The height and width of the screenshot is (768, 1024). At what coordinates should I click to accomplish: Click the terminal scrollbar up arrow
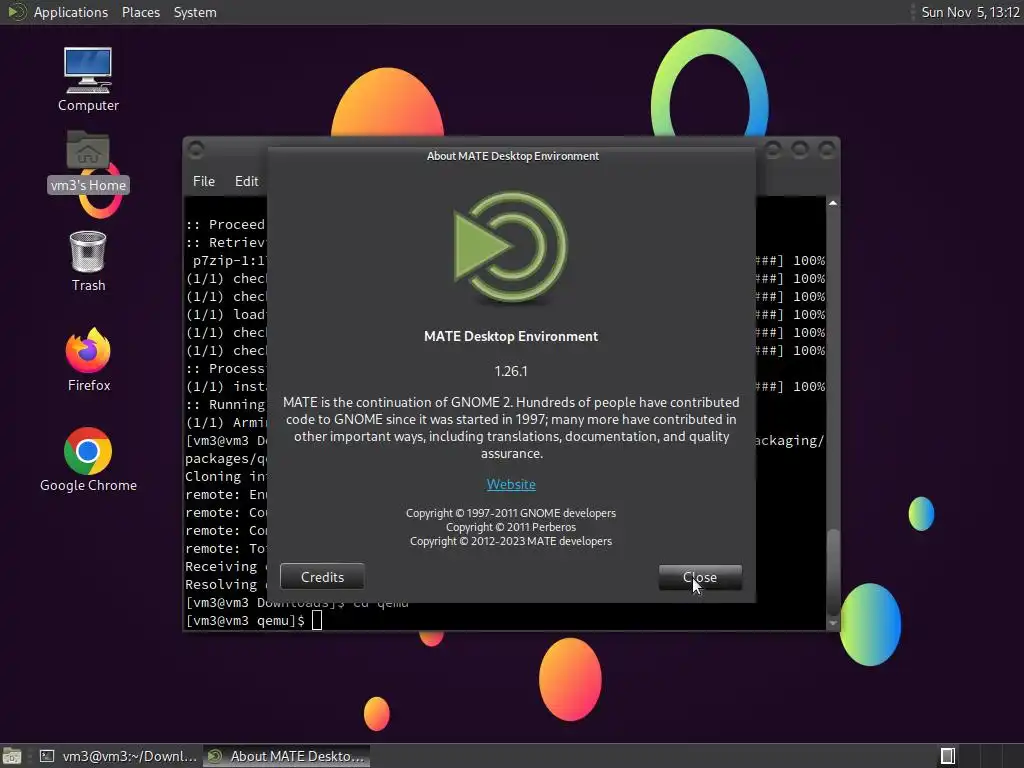pos(833,203)
